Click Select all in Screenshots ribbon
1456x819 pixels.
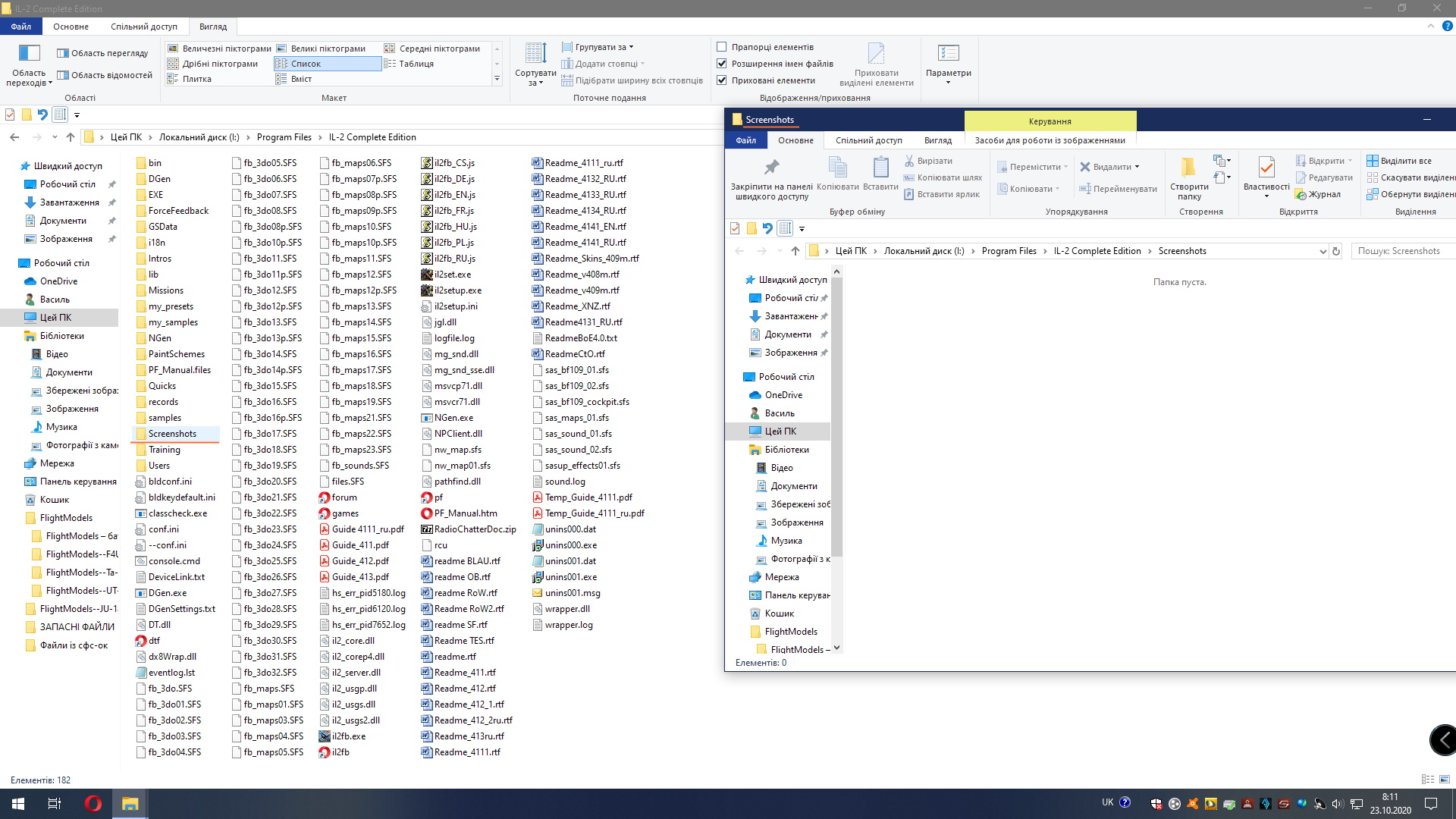[1404, 161]
